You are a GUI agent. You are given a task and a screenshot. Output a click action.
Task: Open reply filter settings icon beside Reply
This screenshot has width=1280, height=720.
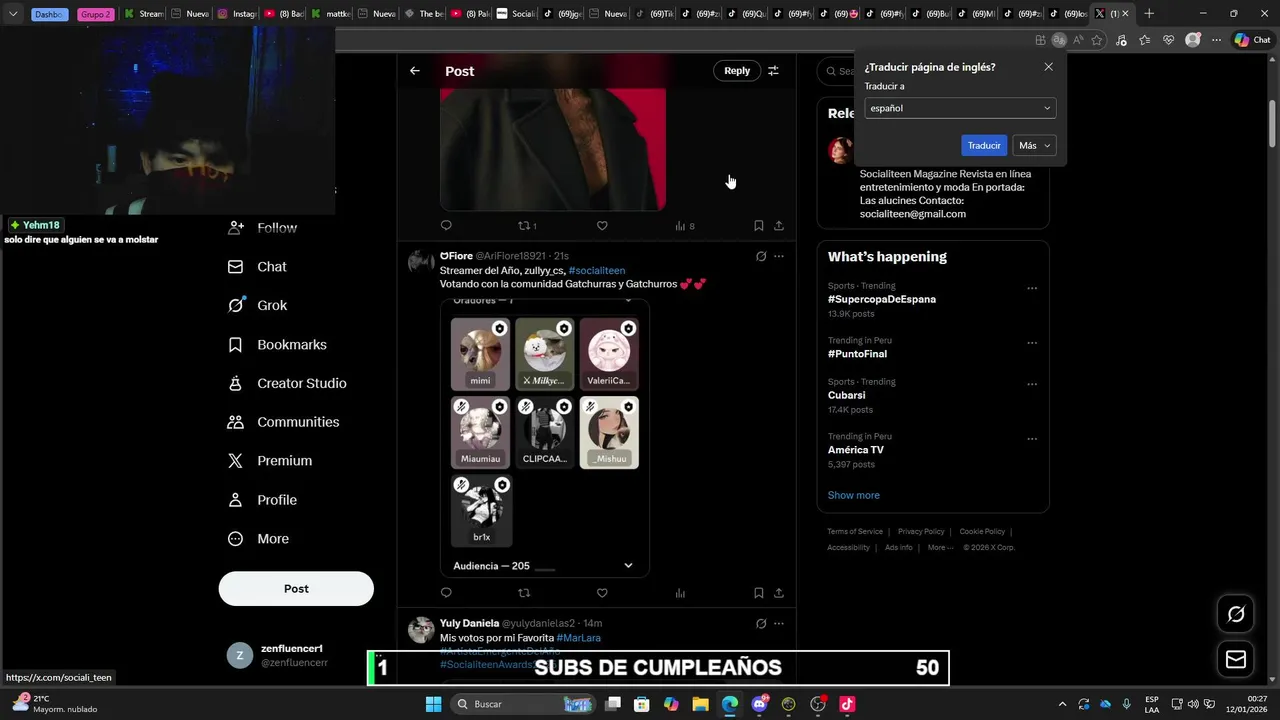point(773,71)
